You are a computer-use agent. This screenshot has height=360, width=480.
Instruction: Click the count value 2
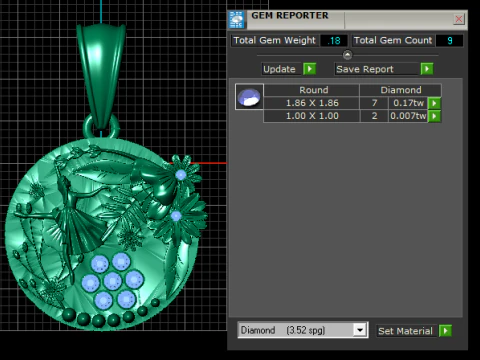point(374,116)
